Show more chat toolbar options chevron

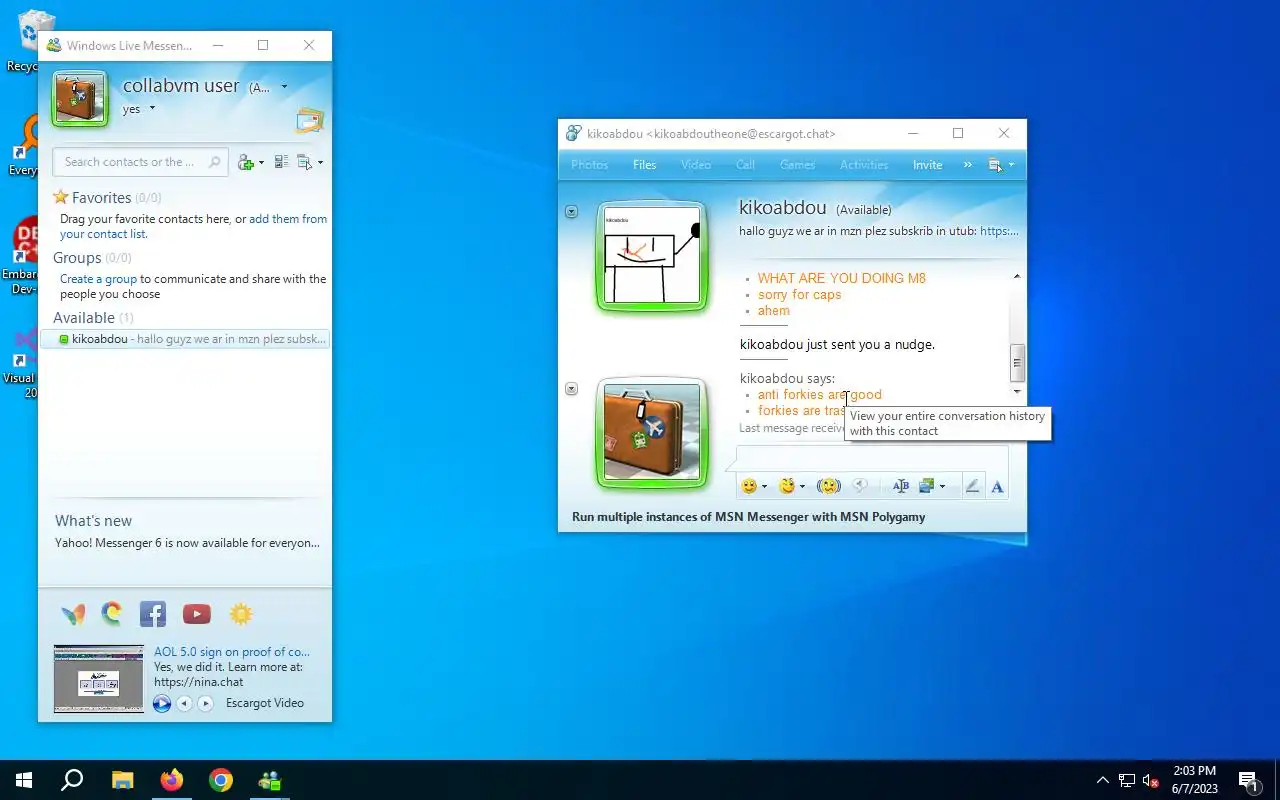tap(967, 165)
